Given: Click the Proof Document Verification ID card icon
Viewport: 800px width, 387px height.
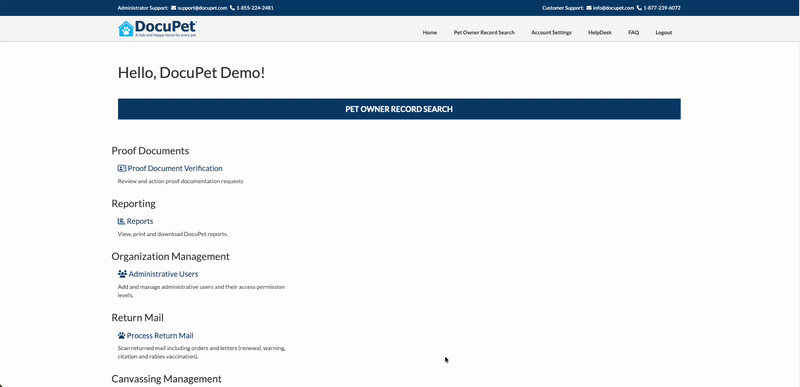Looking at the screenshot, I should pos(121,168).
